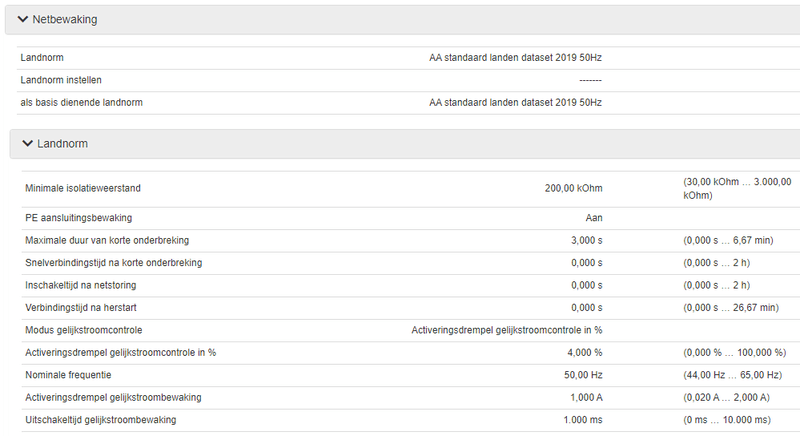Click the Nominale frequentie row label
The image size is (800, 436).
pos(68,375)
